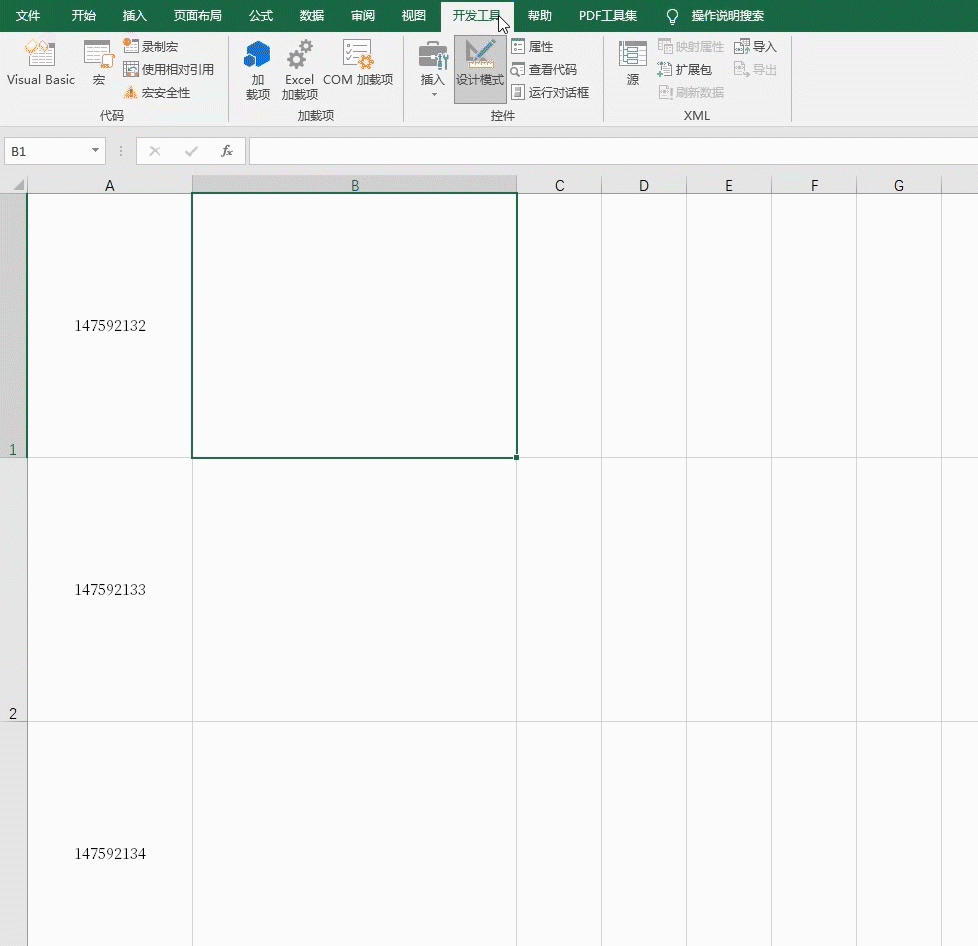
Task: Open Excel Add-ins (Excel加载项) gear icon
Action: pos(299,70)
